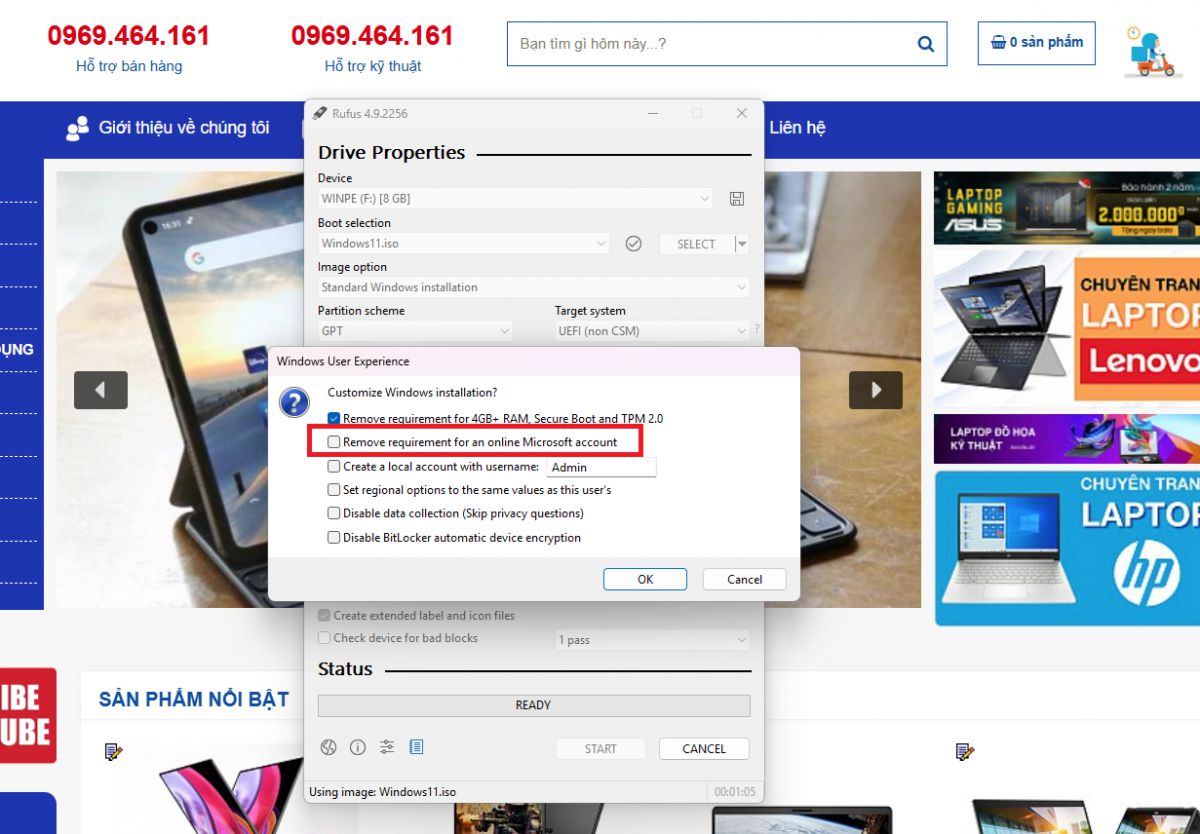Open Rufus settings sliders icon
1200x834 pixels.
click(387, 748)
